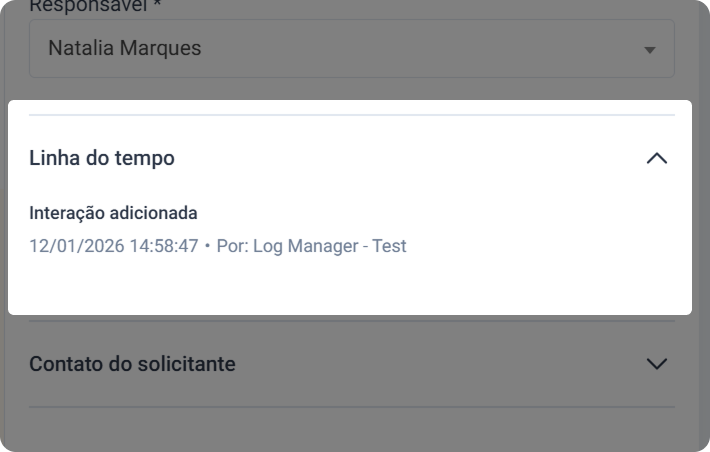Click the Responsável field label
This screenshot has height=452, width=710.
[89, 5]
